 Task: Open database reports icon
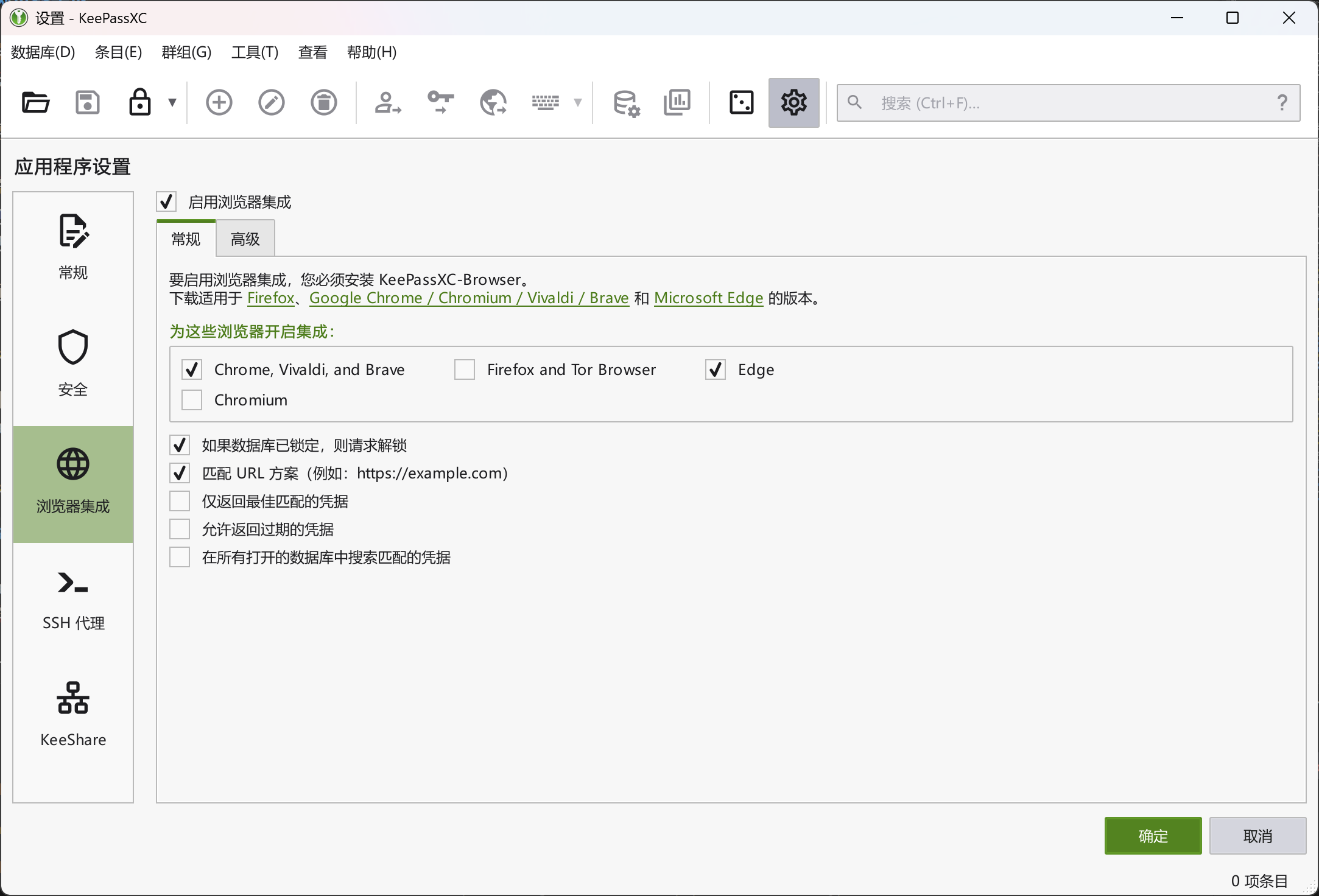click(677, 102)
